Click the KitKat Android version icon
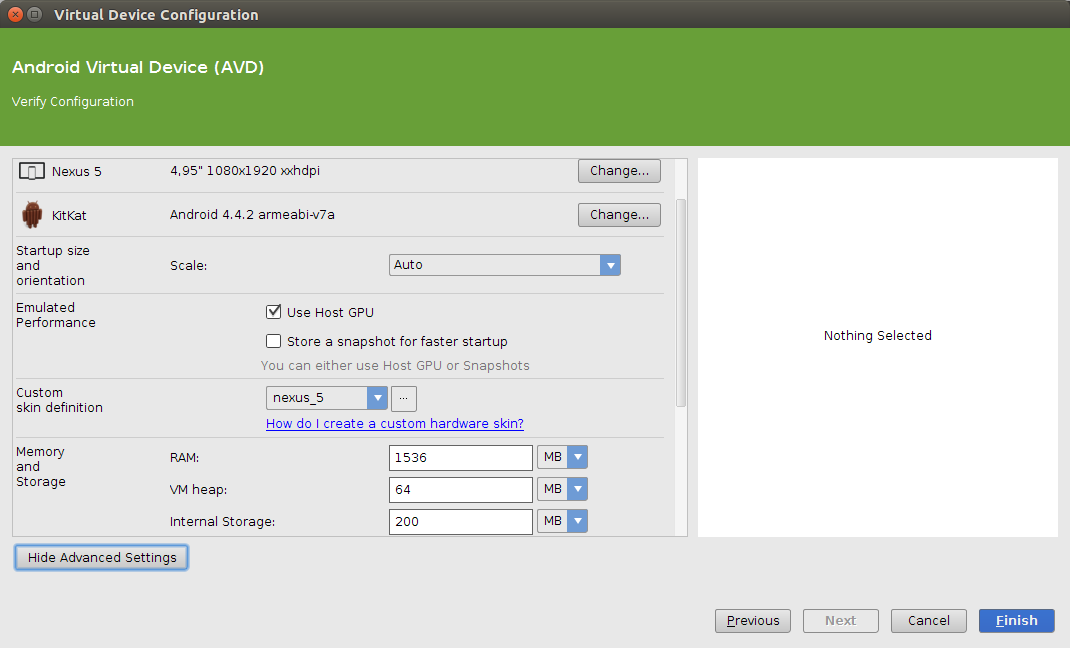This screenshot has width=1070, height=648. click(x=31, y=215)
